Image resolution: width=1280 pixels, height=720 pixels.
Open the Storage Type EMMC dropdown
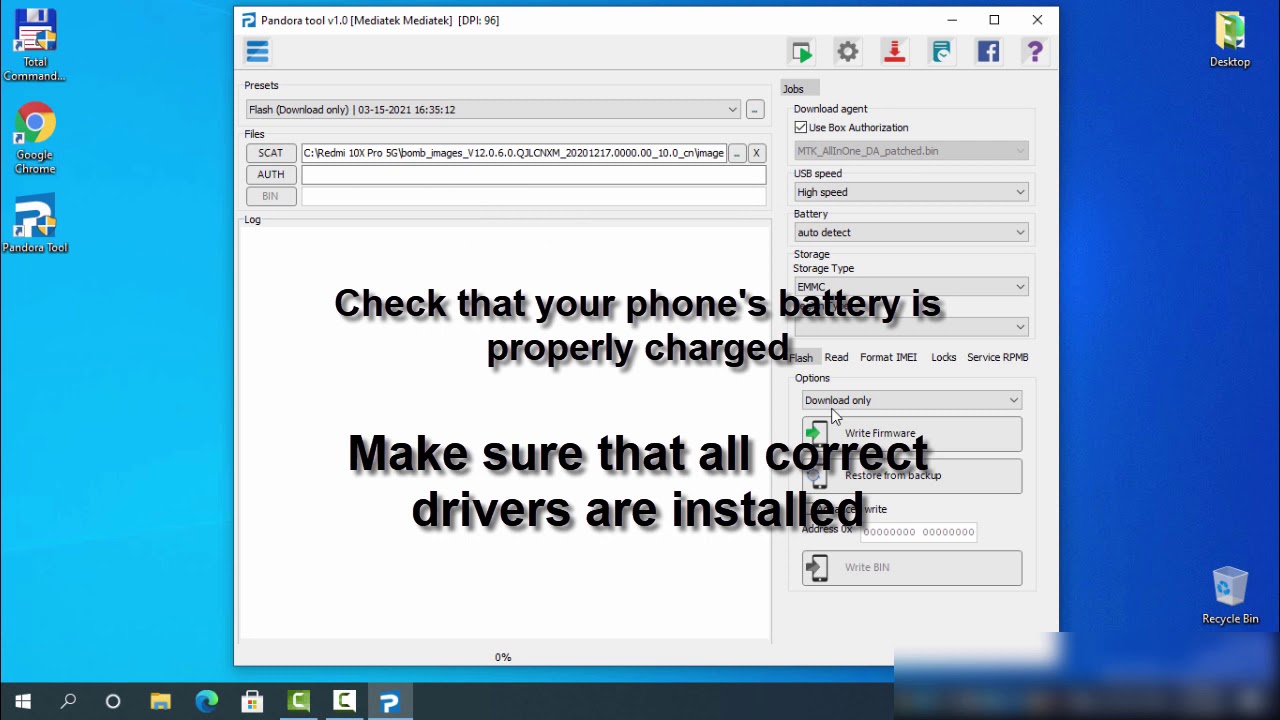(911, 287)
